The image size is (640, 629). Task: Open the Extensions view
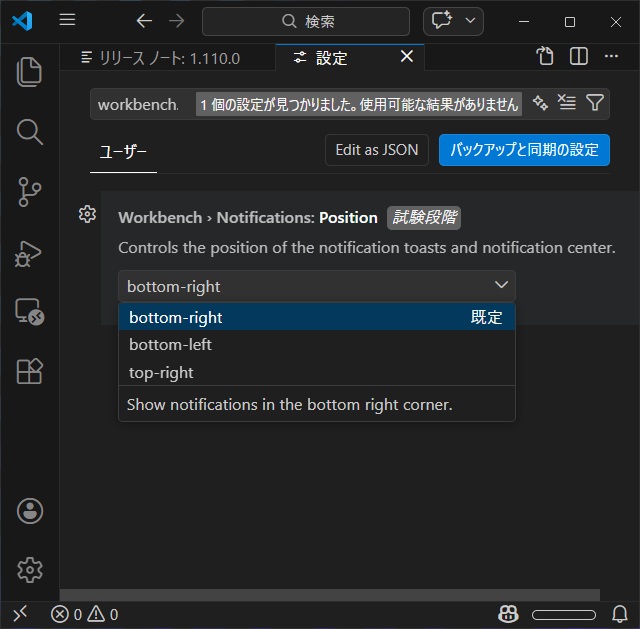coord(30,371)
